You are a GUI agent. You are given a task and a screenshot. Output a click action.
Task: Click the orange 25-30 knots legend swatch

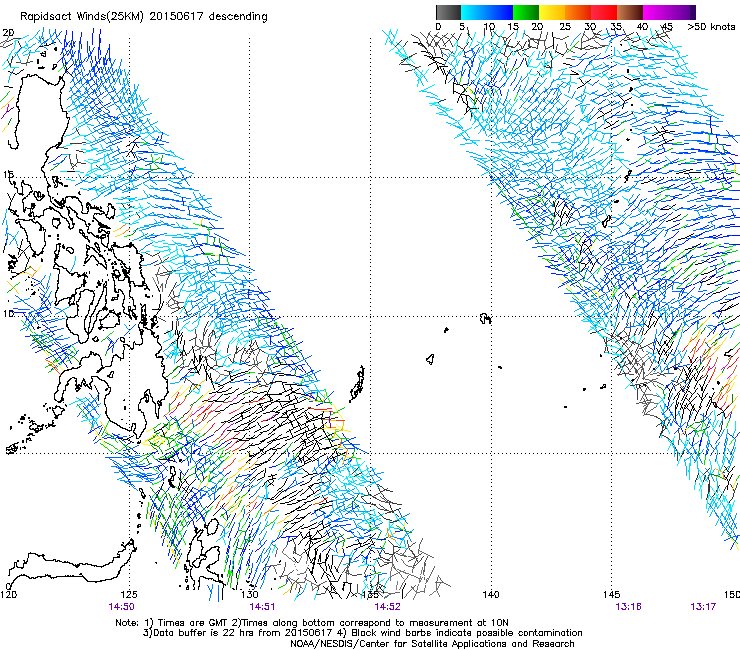(578, 12)
